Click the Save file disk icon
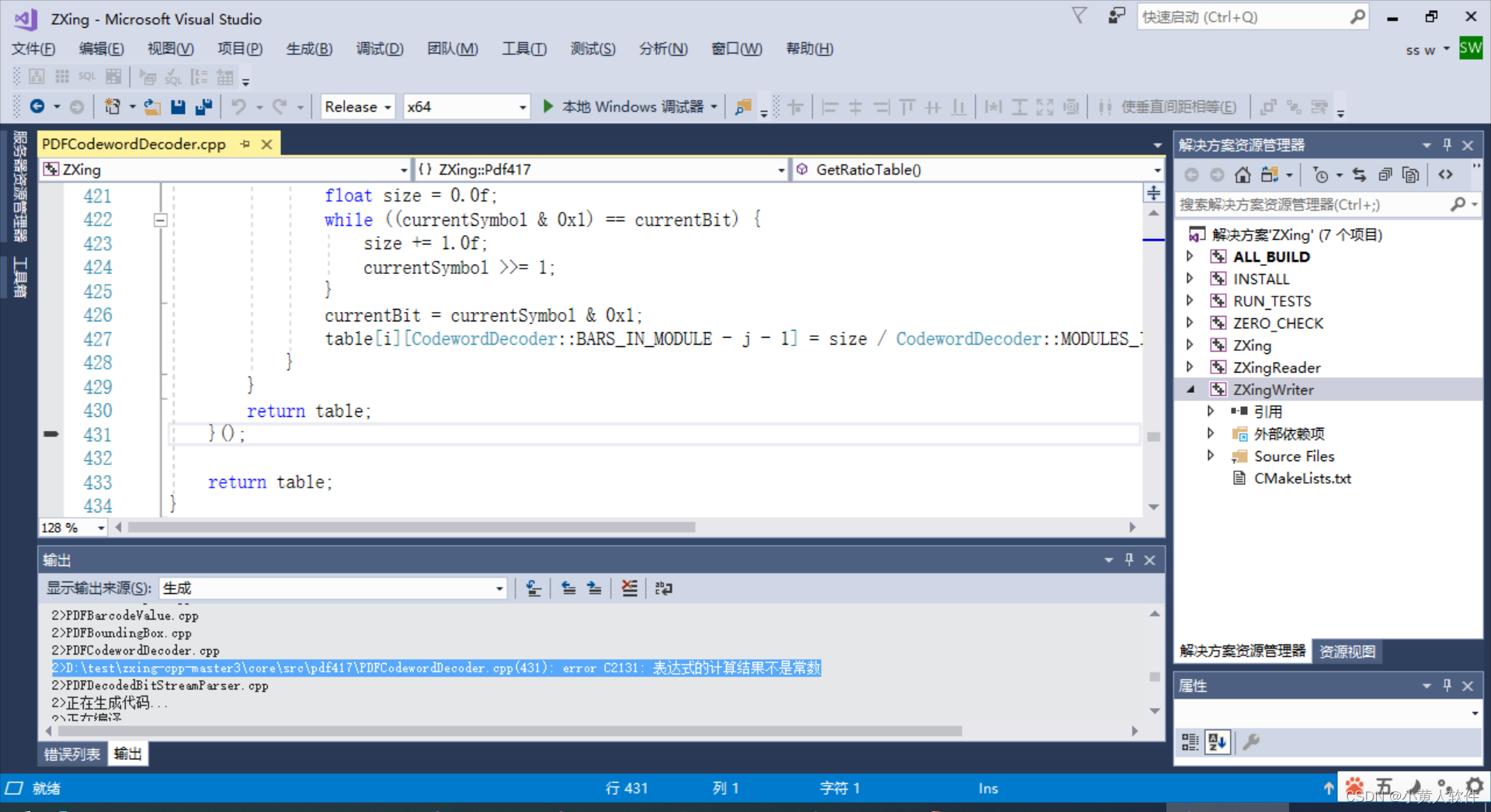The height and width of the screenshot is (812, 1491). point(178,106)
